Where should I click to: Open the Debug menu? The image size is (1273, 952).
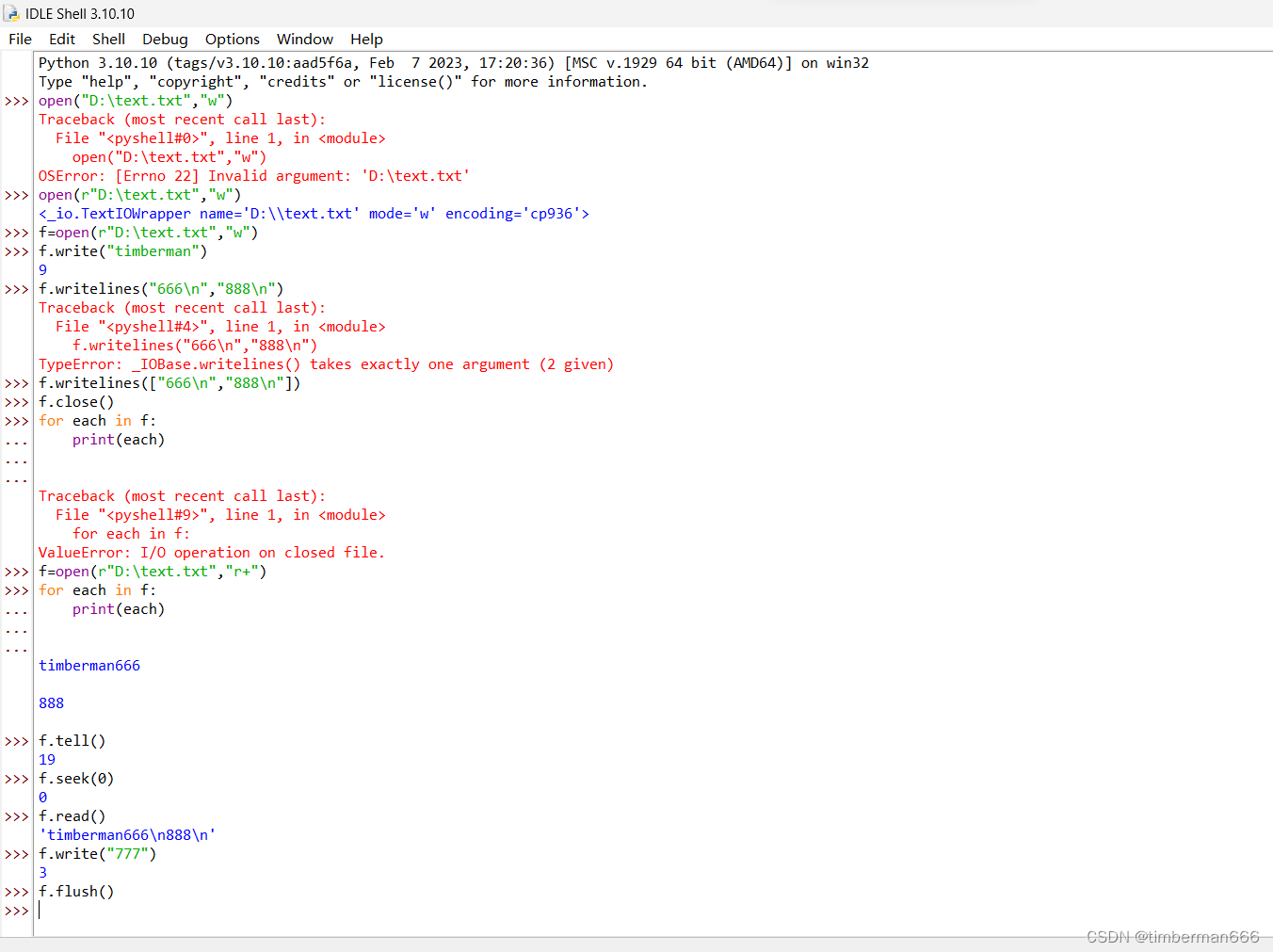point(165,39)
